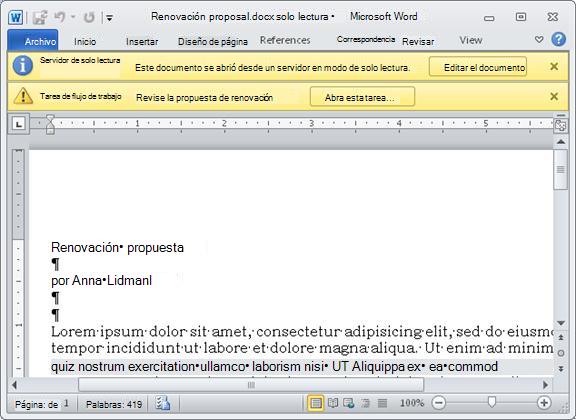The height and width of the screenshot is (420, 576).
Task: Click the vertical scrollbar thumb
Action: click(561, 169)
